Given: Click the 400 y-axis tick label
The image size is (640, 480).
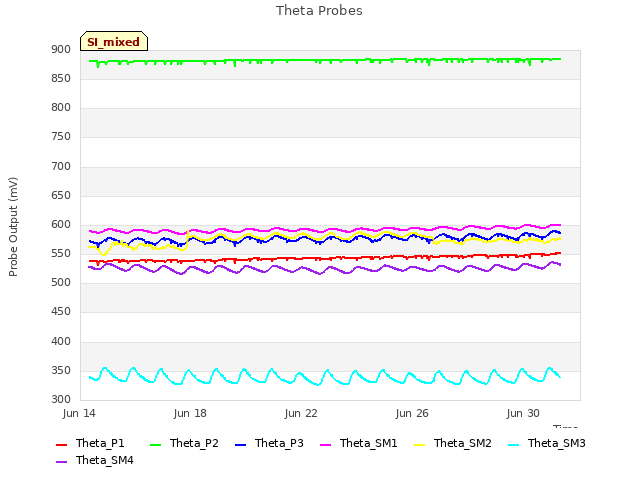Looking at the screenshot, I should 61,341.
